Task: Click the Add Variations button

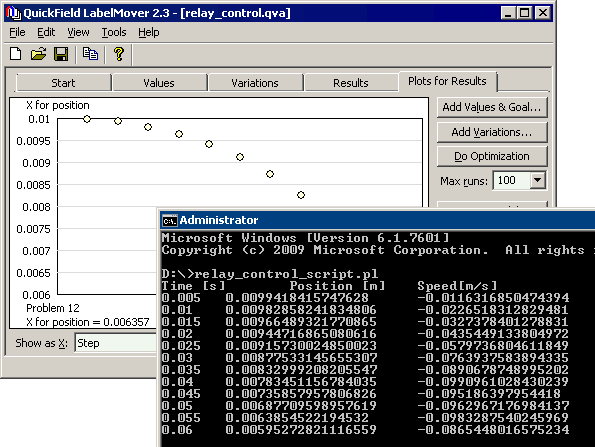Action: click(x=492, y=132)
